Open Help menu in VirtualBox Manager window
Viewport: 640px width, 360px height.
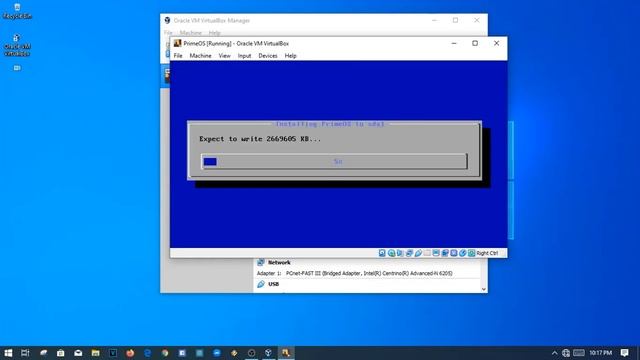pyautogui.click(x=214, y=33)
